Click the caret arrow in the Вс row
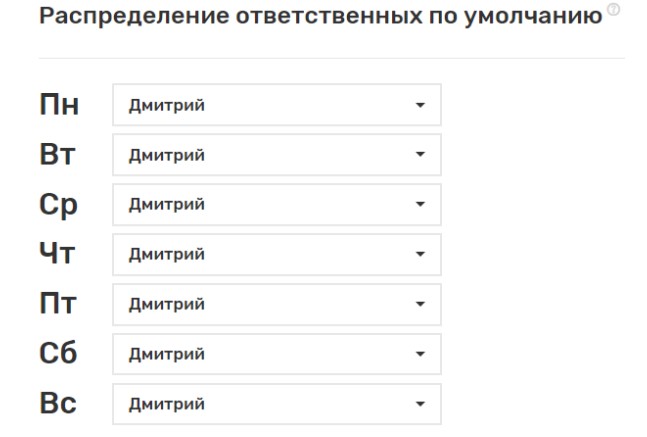Image resolution: width=647 pixels, height=437 pixels. [420, 405]
